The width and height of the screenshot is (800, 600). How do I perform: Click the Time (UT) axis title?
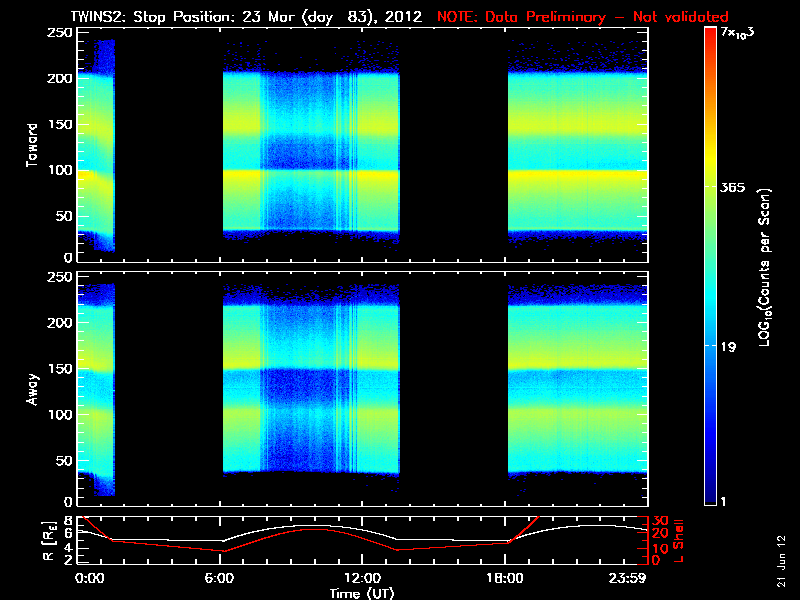[x=362, y=593]
